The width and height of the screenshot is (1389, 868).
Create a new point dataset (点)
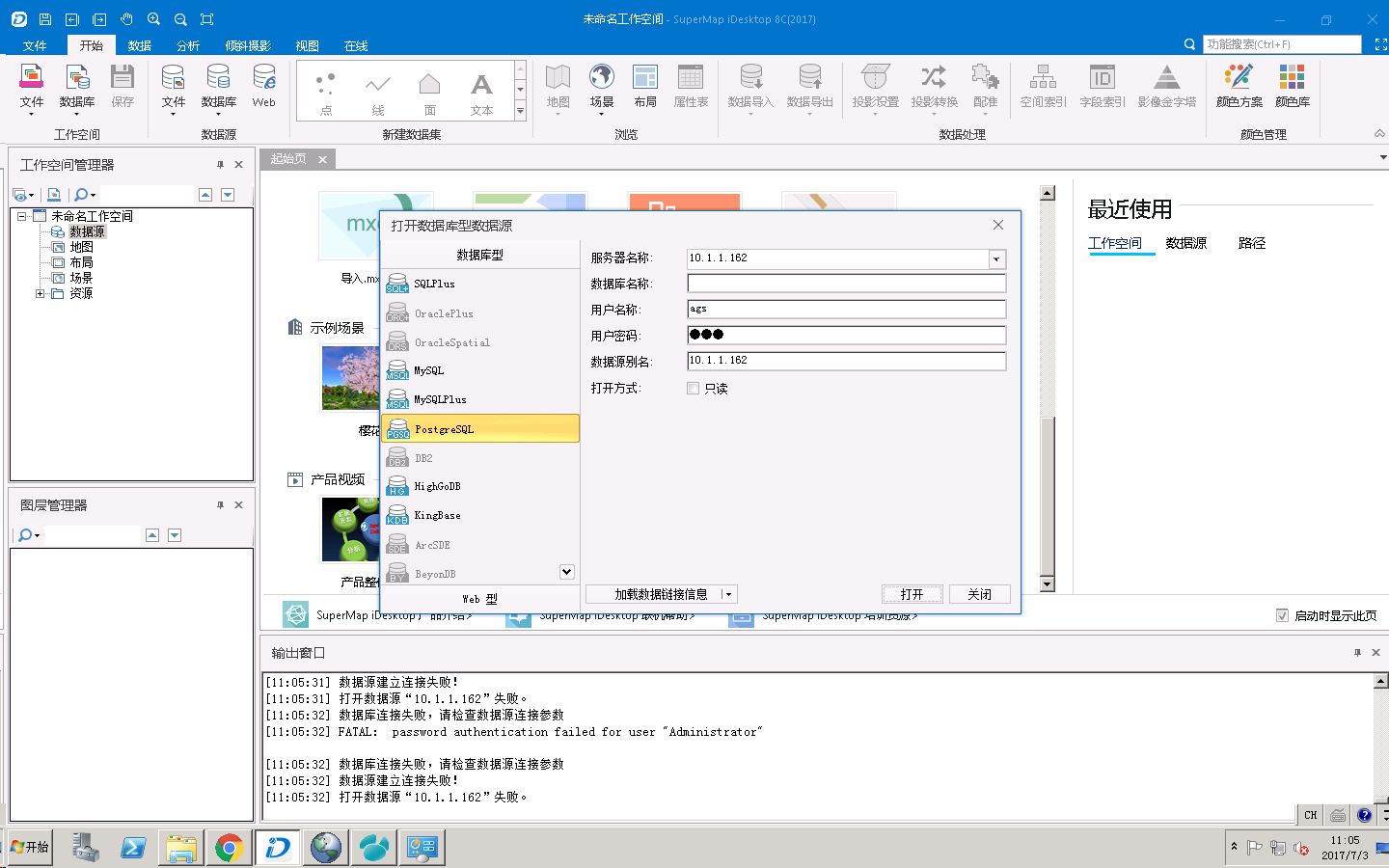point(326,94)
